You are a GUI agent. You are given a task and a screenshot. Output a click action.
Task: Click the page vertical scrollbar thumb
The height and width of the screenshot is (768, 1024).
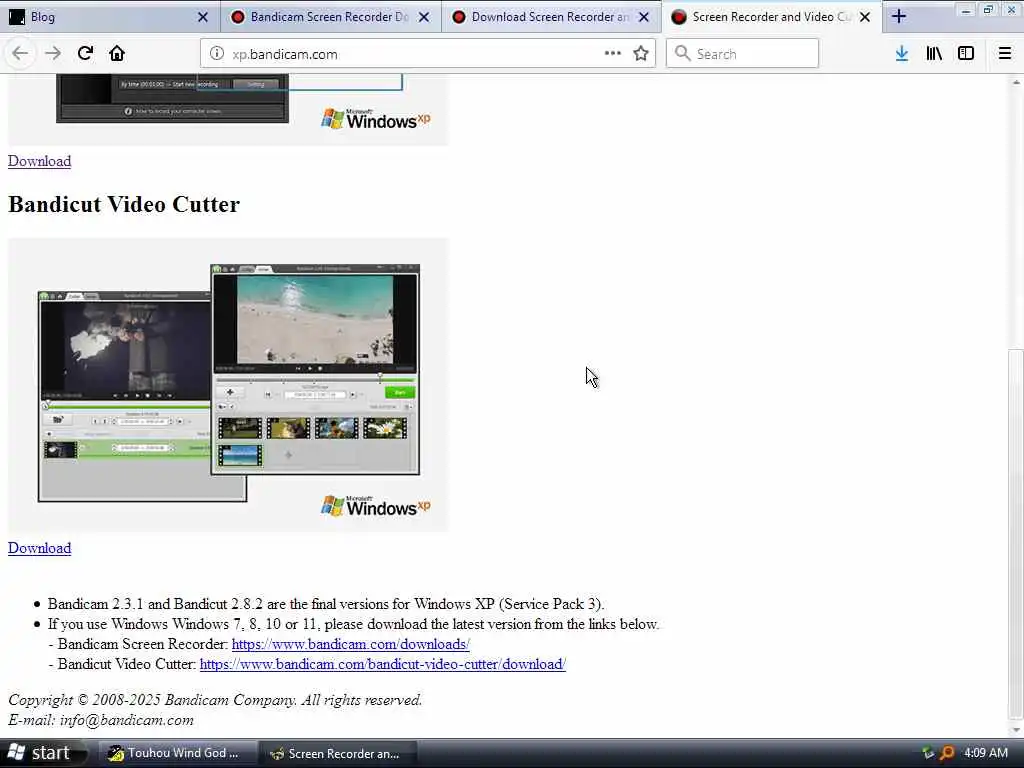tap(1016, 534)
